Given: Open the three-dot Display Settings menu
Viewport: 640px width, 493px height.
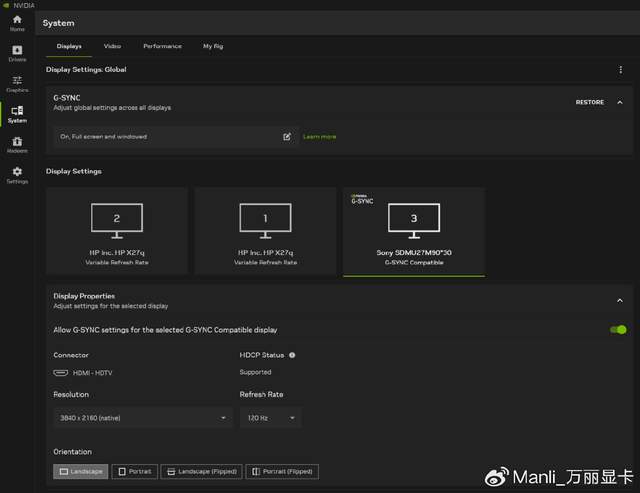Looking at the screenshot, I should pos(620,70).
